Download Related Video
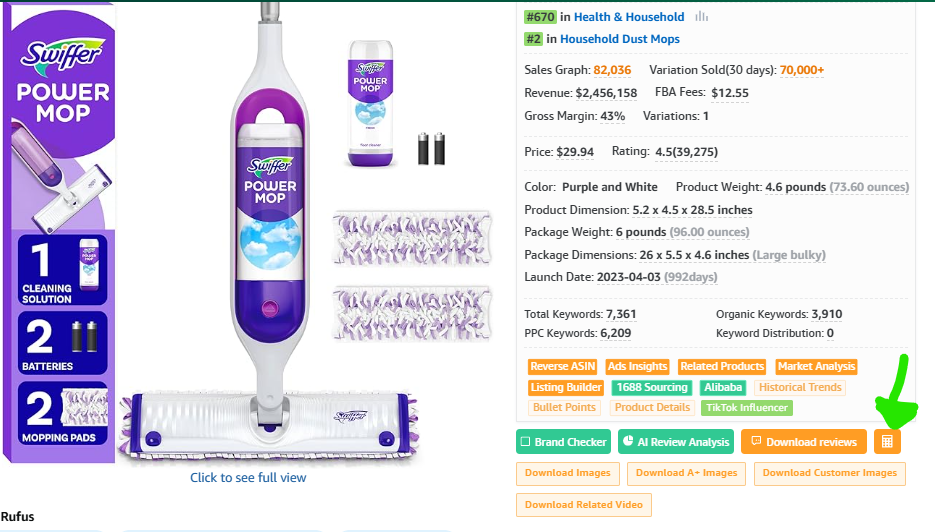The height and width of the screenshot is (532, 935). pyautogui.click(x=584, y=505)
